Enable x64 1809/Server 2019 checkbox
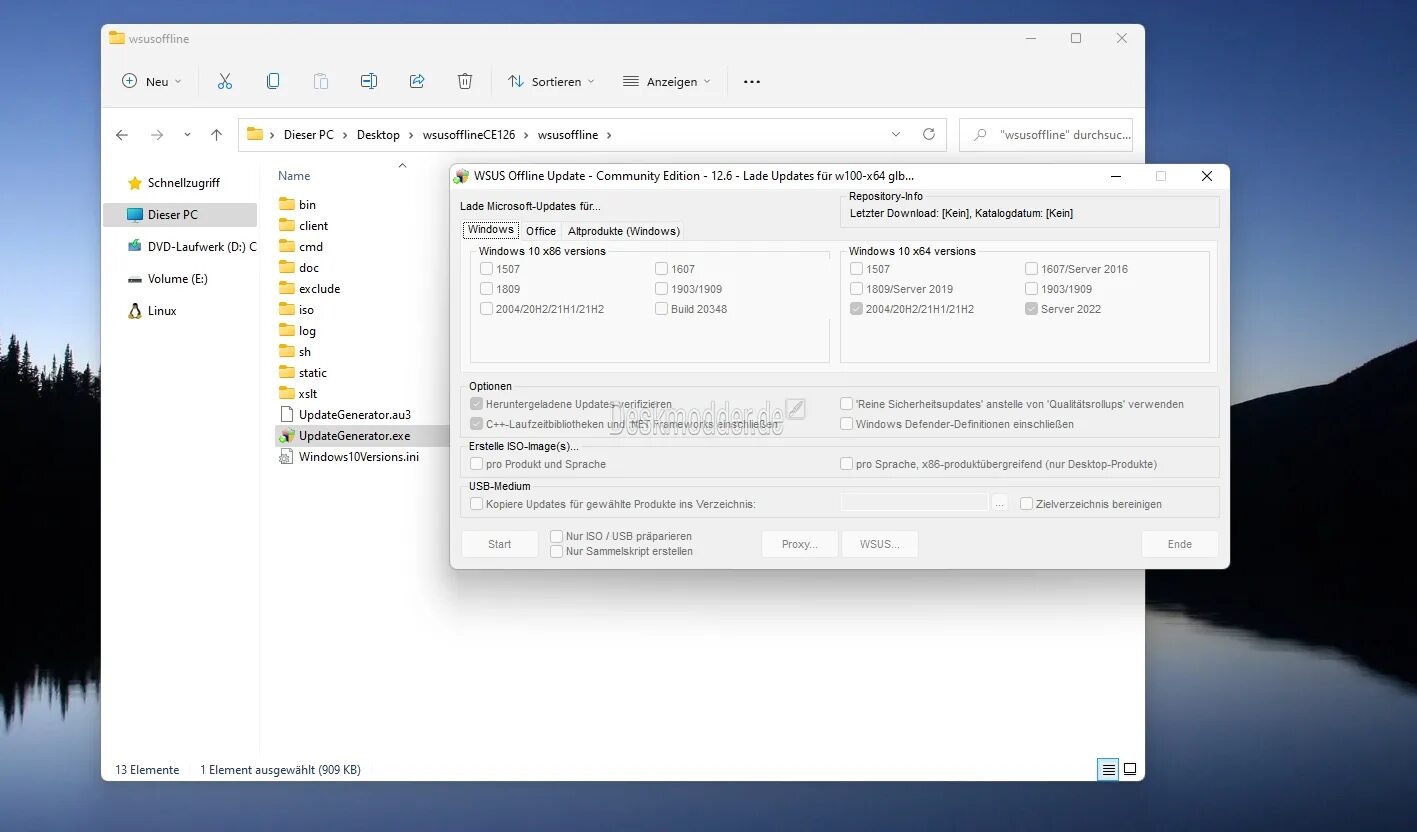The width and height of the screenshot is (1417, 832). (857, 289)
